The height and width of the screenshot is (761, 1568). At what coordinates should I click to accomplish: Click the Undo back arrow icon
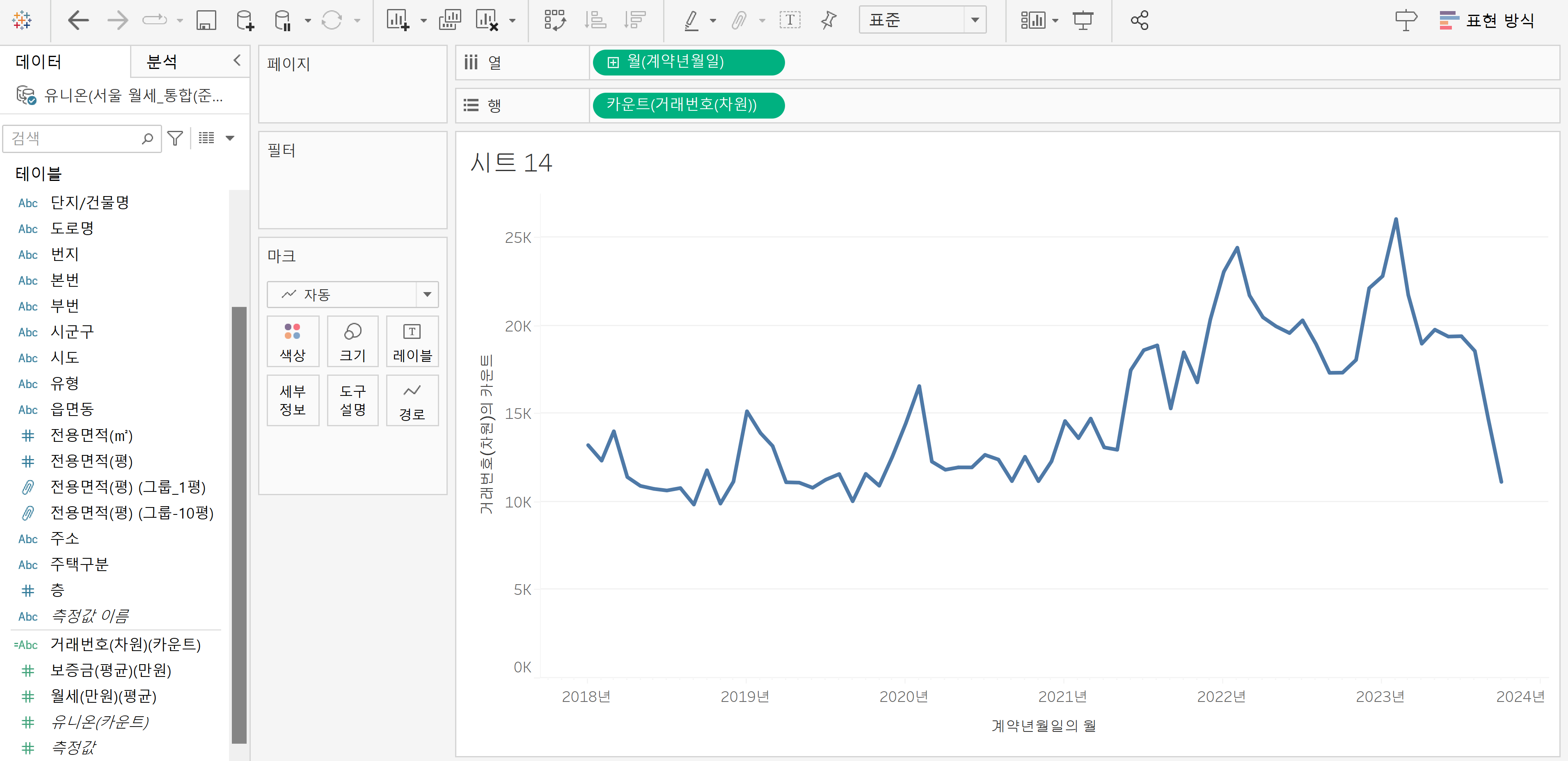click(x=78, y=21)
